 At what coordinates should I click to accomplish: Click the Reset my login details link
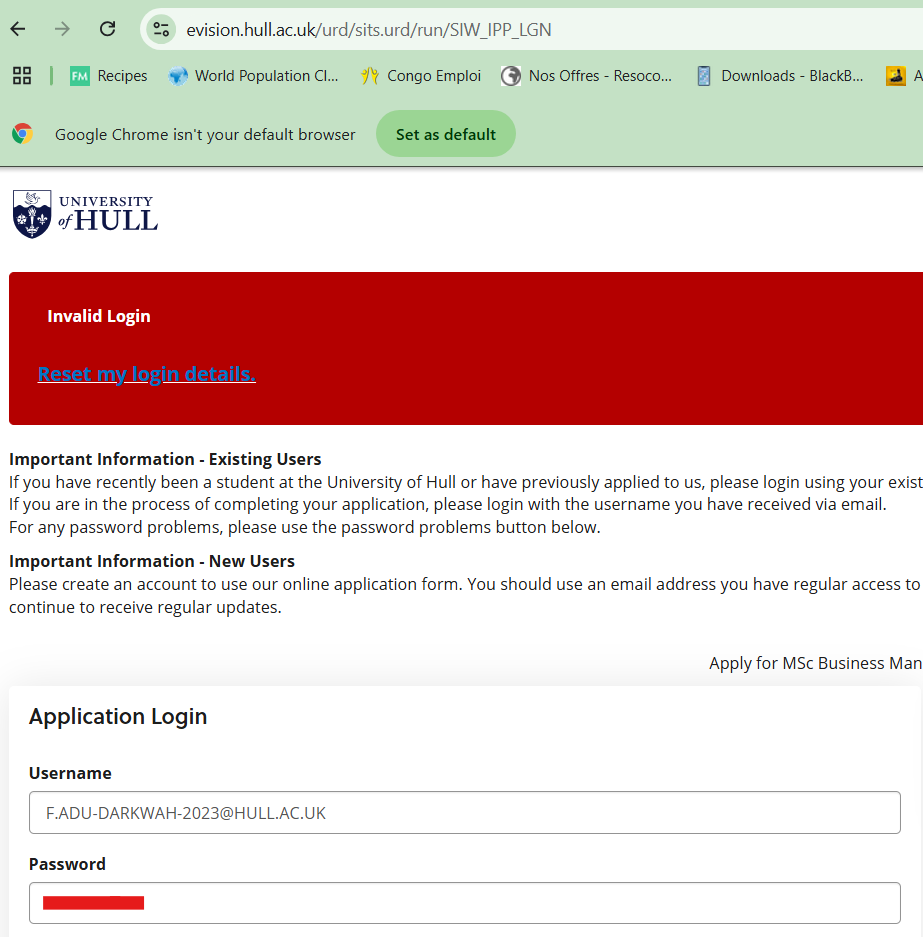[x=146, y=373]
